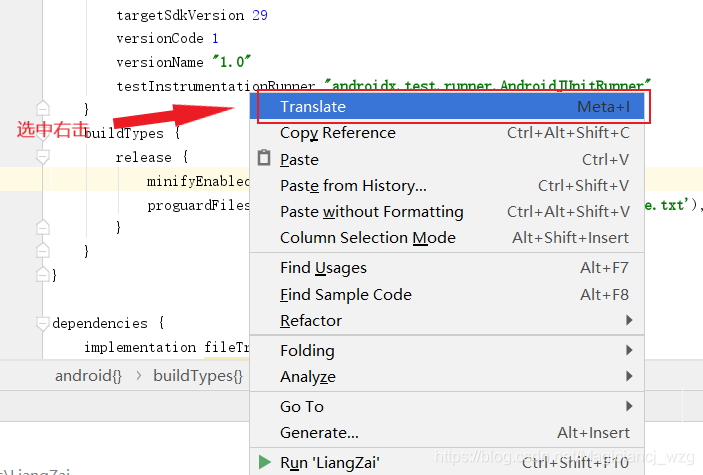Click fold end marker after testInstrumentationRunner
Image resolution: width=703 pixels, height=475 pixels.
coord(43,108)
